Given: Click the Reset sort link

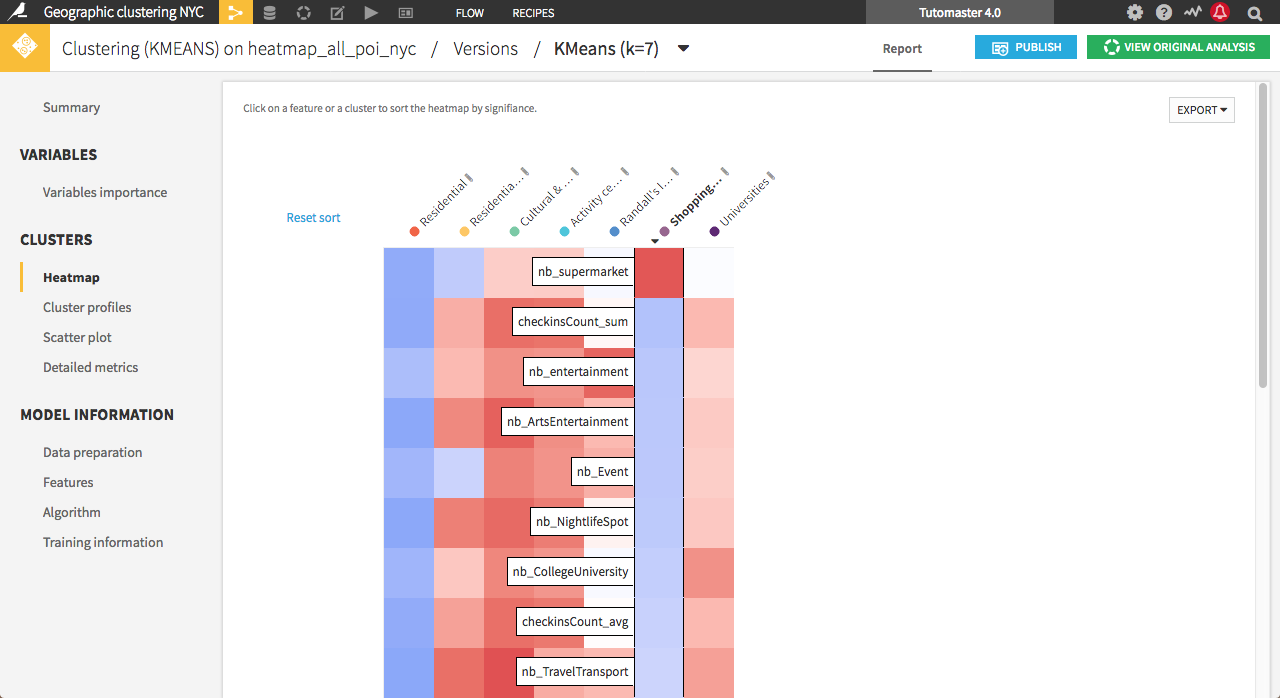Looking at the screenshot, I should (x=313, y=218).
